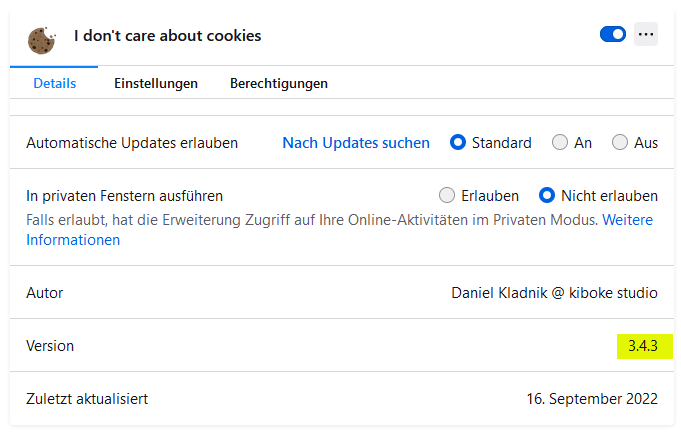Click the date 16. September 2022

coord(592,399)
